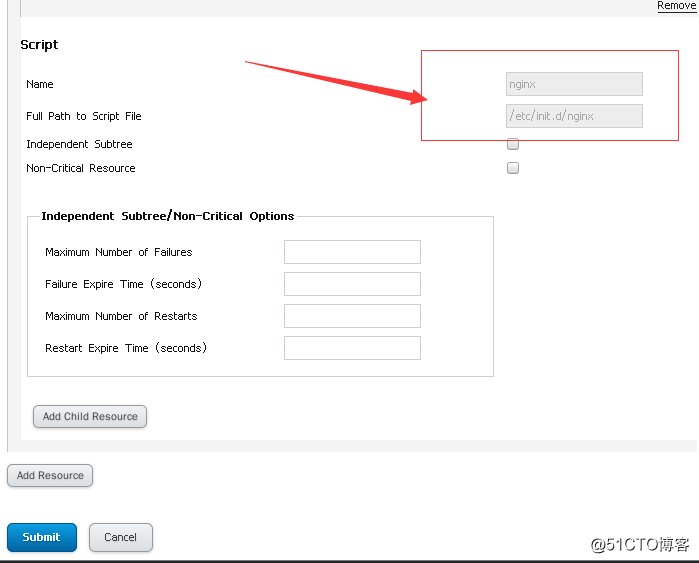Click the Non-Critical Resource label

[81, 168]
